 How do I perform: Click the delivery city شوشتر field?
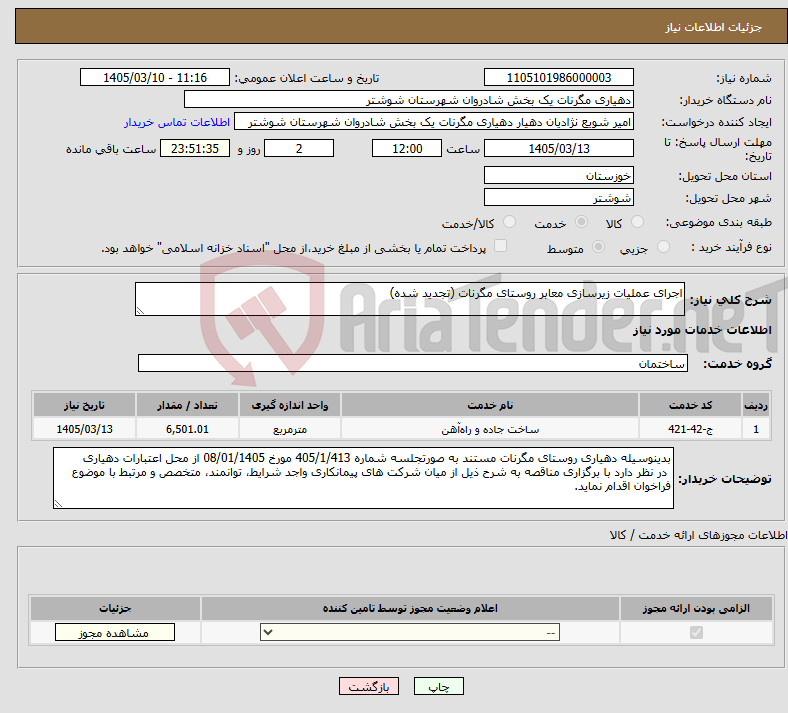(x=558, y=197)
